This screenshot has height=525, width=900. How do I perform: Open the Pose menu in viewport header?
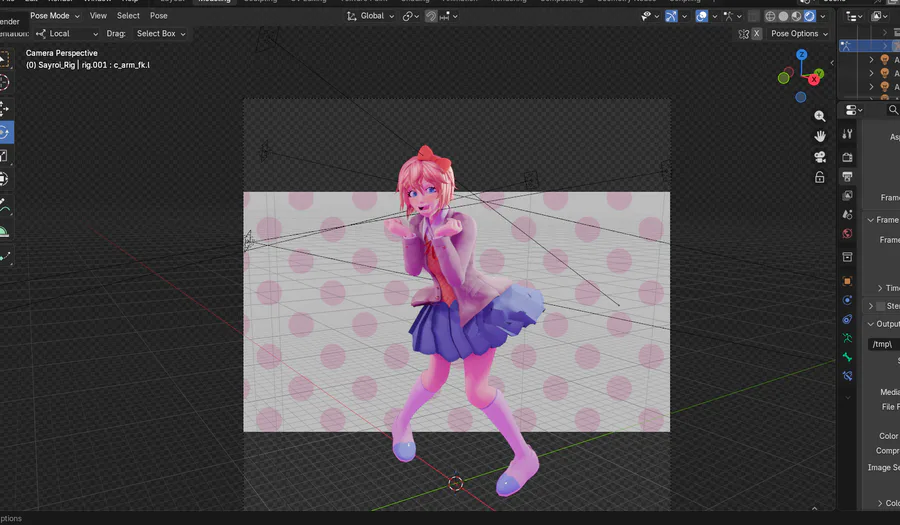coord(158,16)
